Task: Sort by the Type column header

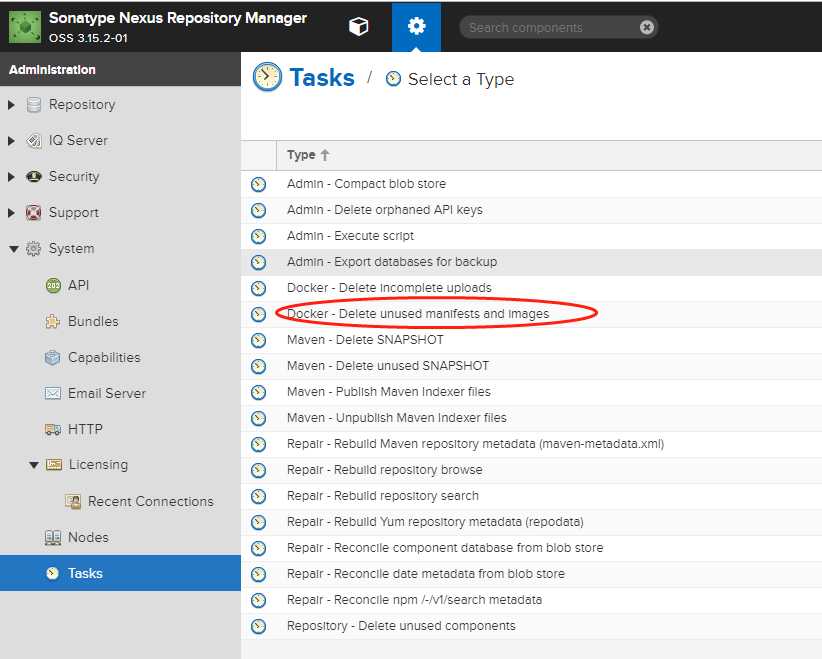Action: [301, 155]
